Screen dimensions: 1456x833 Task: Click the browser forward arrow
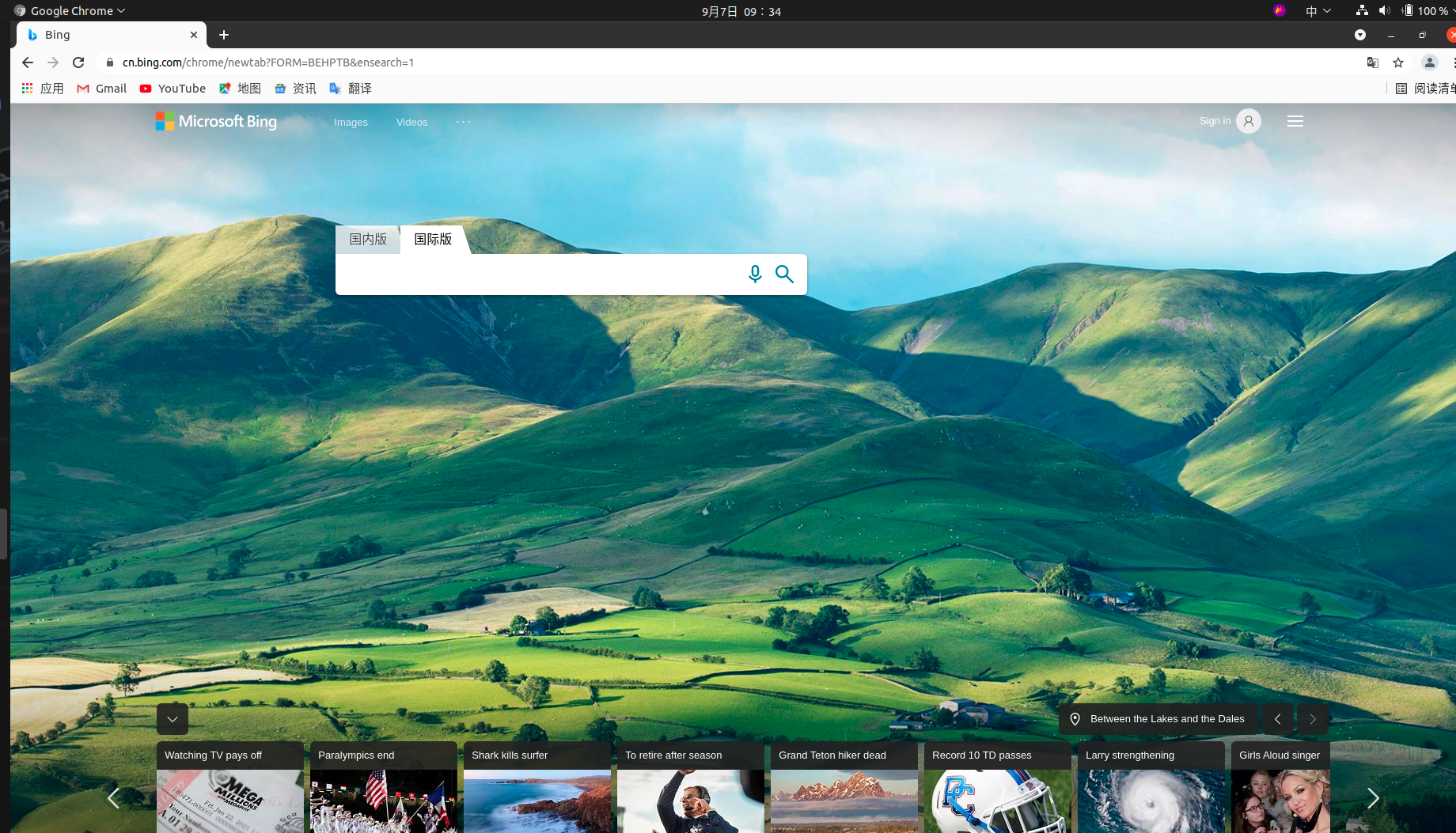click(53, 62)
